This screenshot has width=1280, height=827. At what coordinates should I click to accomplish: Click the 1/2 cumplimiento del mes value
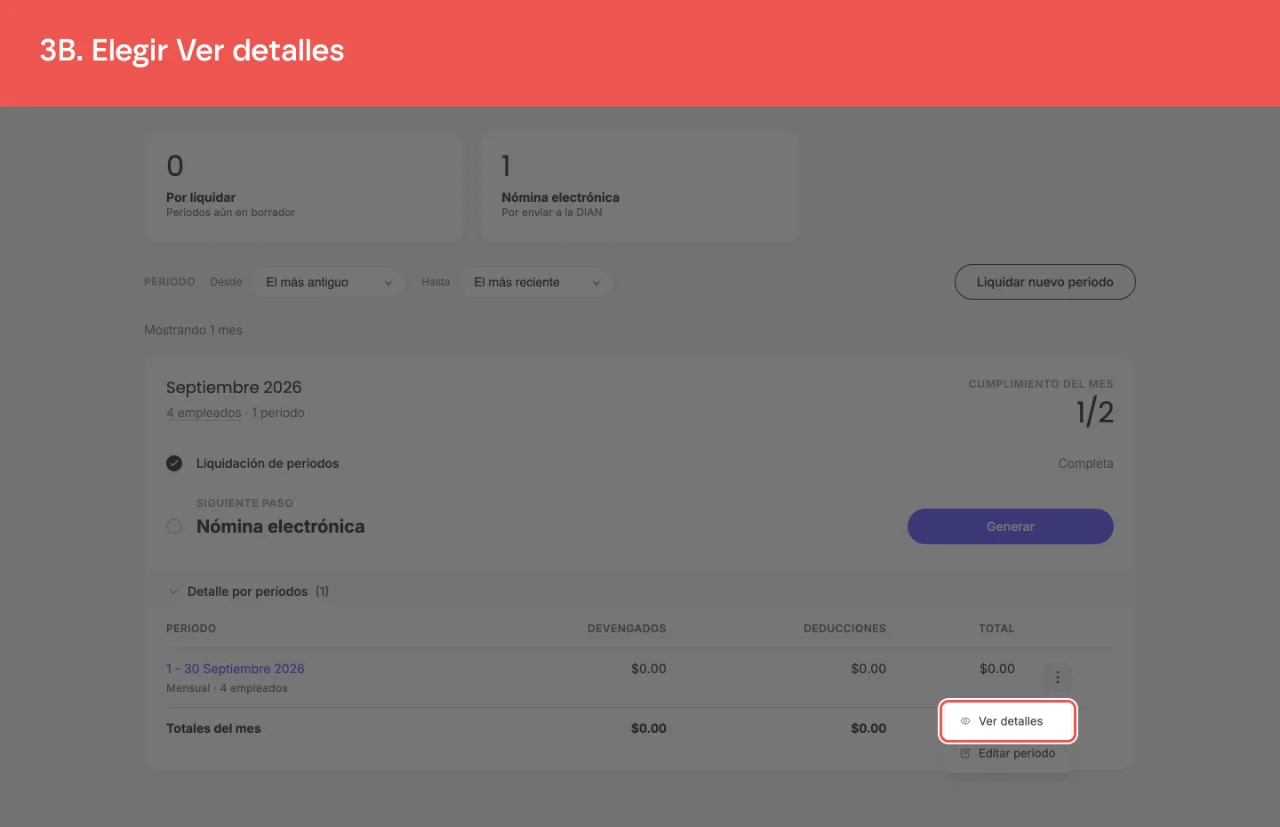click(x=1094, y=413)
